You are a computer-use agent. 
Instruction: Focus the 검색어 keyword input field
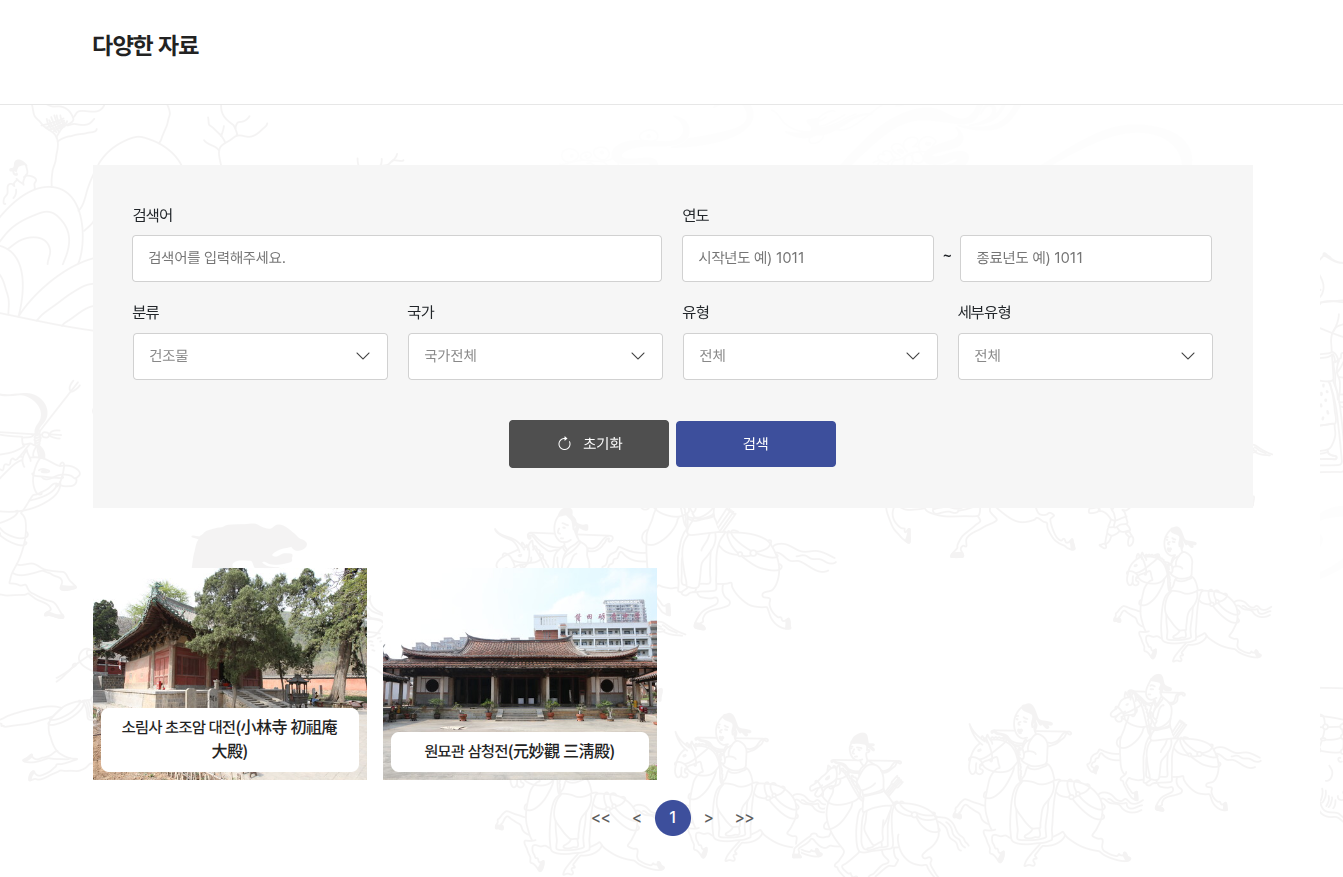tap(397, 258)
